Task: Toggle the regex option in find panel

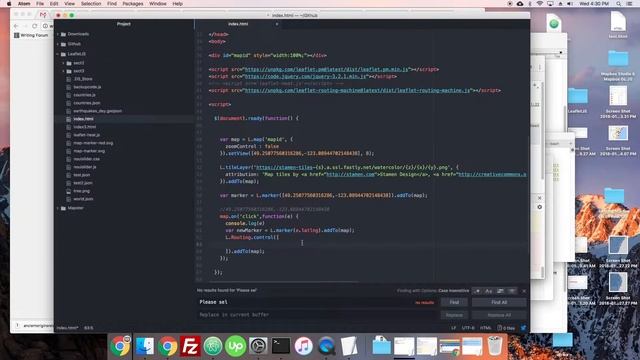Action: (477, 291)
